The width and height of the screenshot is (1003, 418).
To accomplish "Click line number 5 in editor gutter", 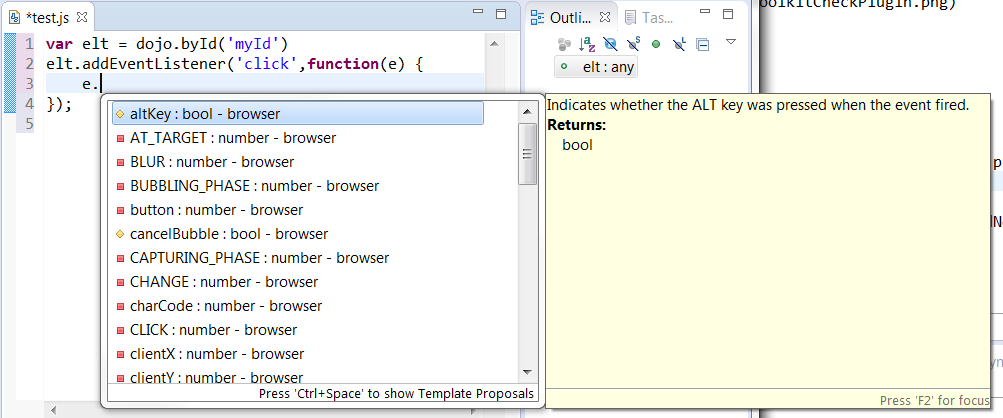I will 29,123.
